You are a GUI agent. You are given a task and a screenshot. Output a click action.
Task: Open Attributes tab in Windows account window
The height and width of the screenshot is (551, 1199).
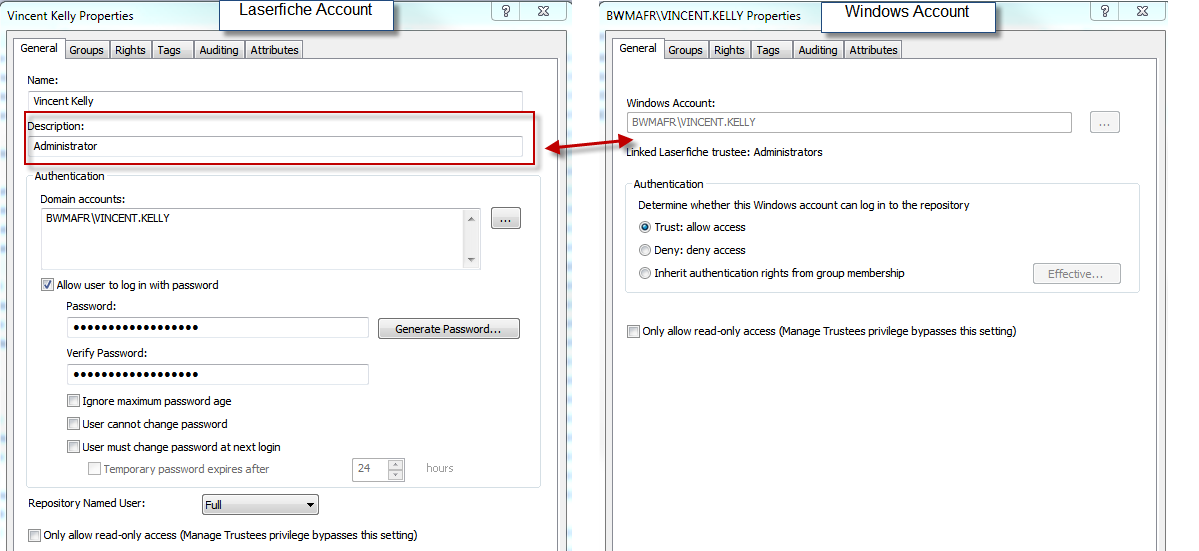[x=872, y=50]
